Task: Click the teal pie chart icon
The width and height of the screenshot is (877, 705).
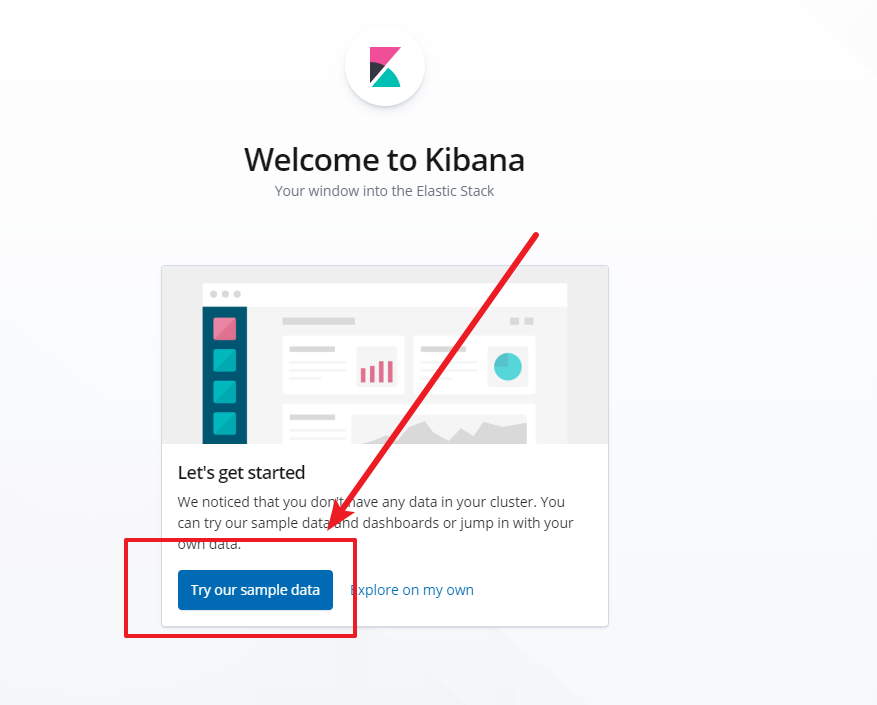Action: (507, 366)
